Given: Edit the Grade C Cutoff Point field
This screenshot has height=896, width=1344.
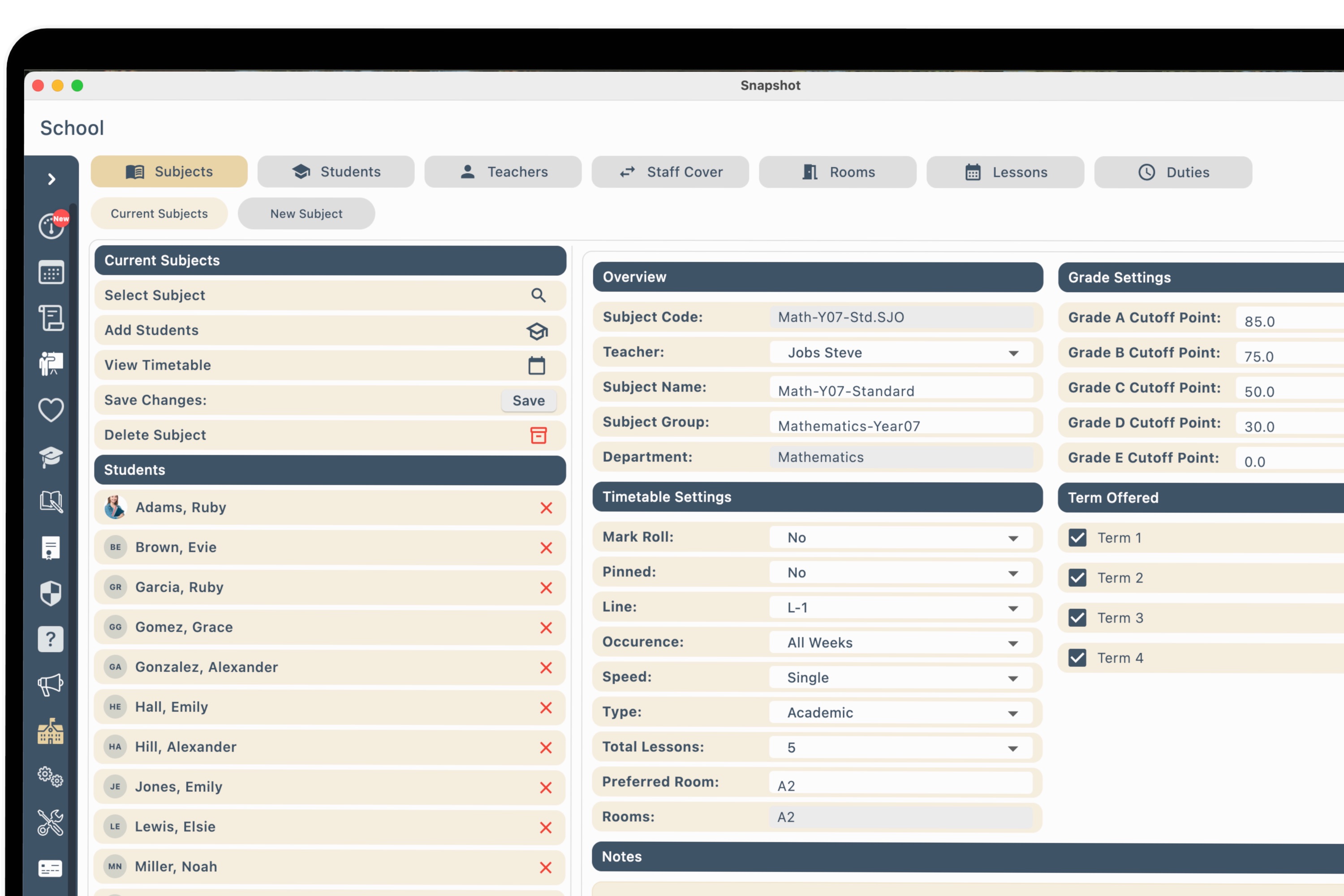Looking at the screenshot, I should (x=1290, y=388).
